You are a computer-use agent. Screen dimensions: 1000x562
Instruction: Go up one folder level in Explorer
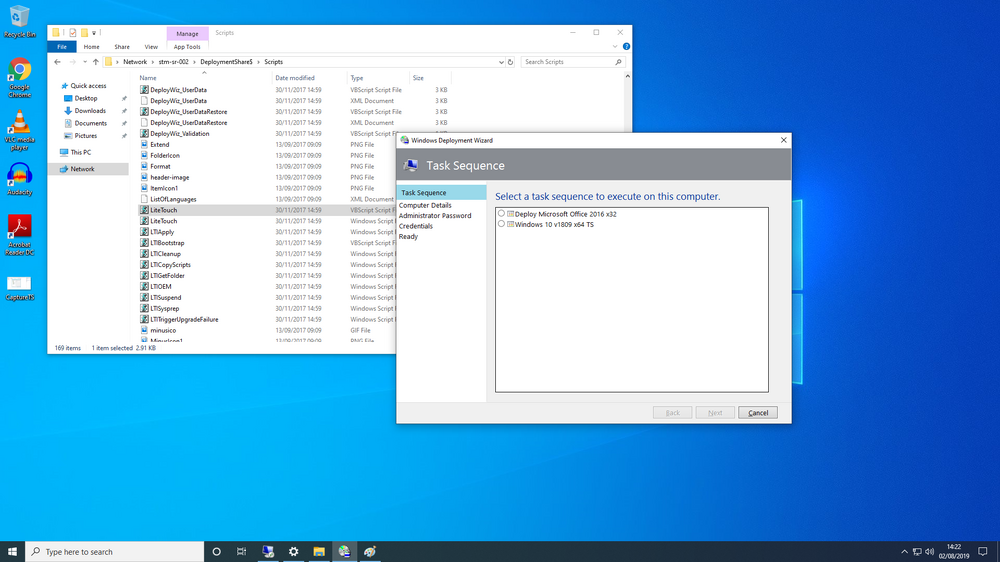coord(96,62)
